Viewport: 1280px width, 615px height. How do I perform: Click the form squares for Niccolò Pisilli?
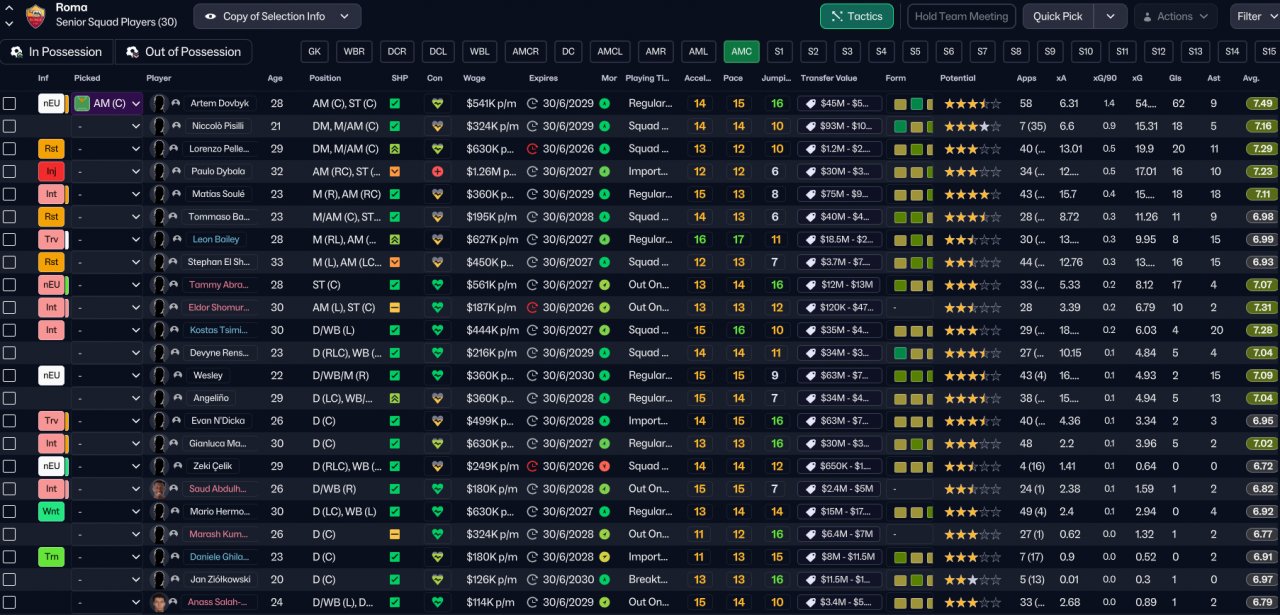[913, 126]
